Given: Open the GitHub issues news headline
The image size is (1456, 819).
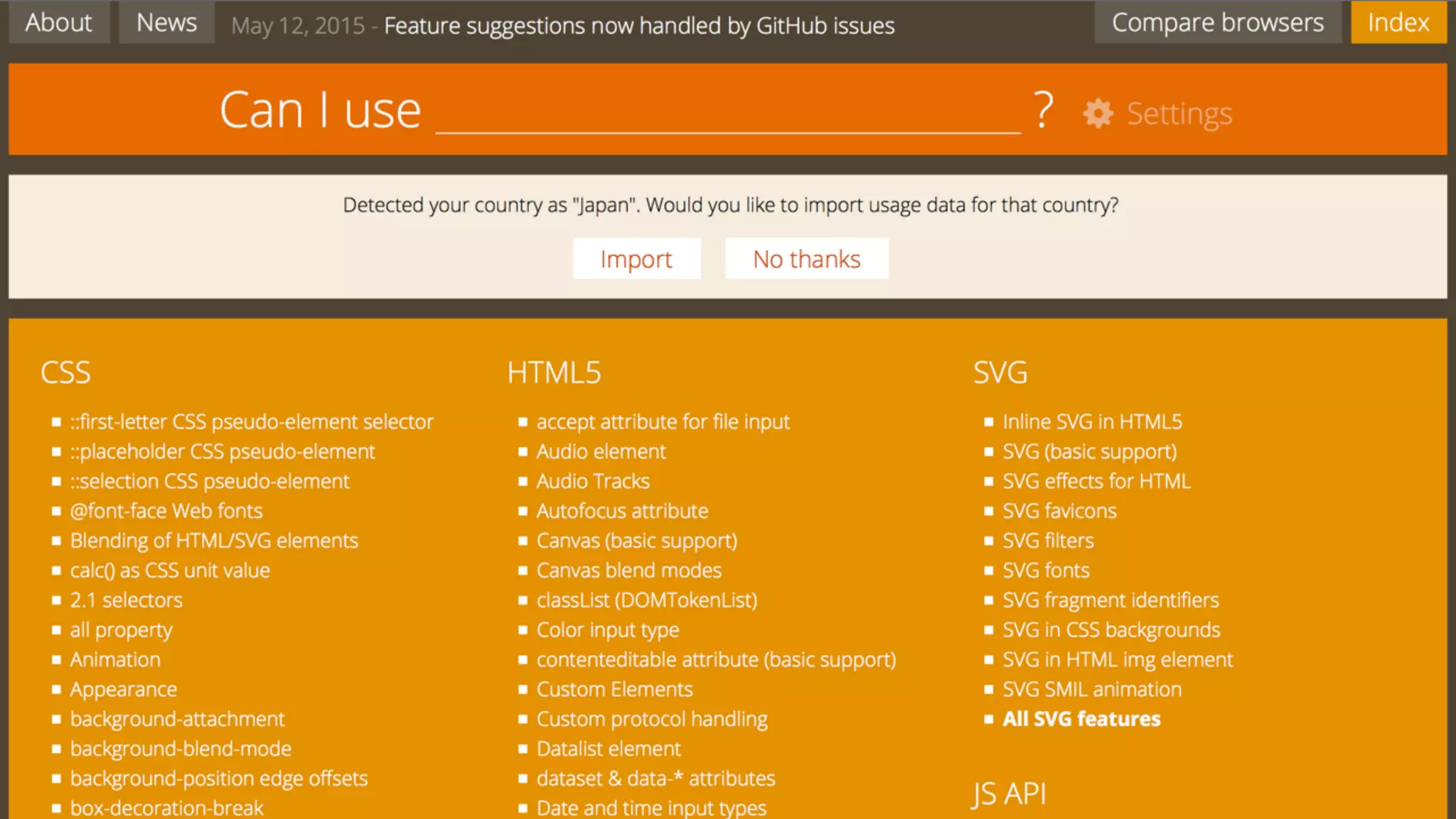Looking at the screenshot, I should 638,26.
